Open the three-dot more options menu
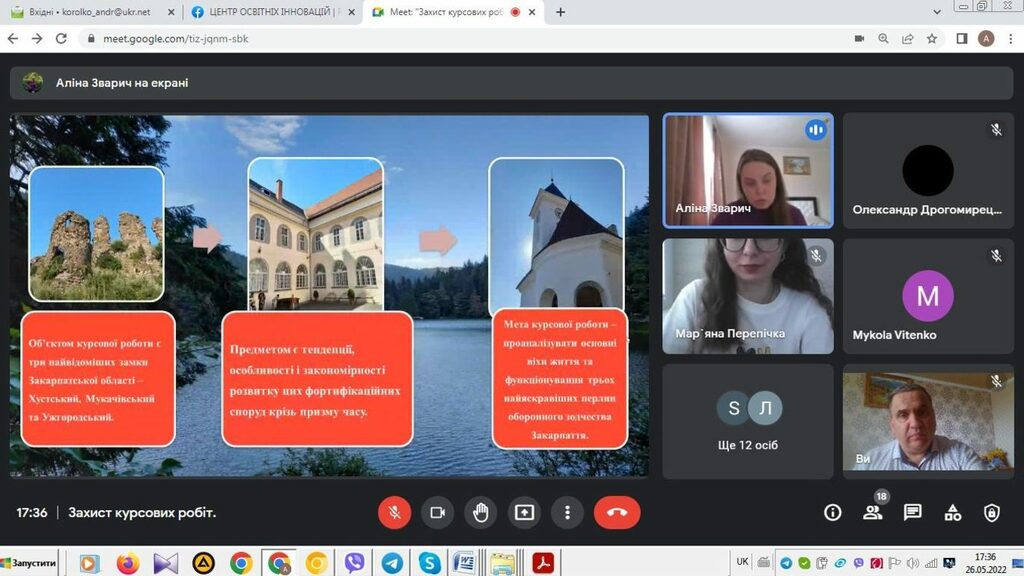This screenshot has width=1024, height=576. 567,512
